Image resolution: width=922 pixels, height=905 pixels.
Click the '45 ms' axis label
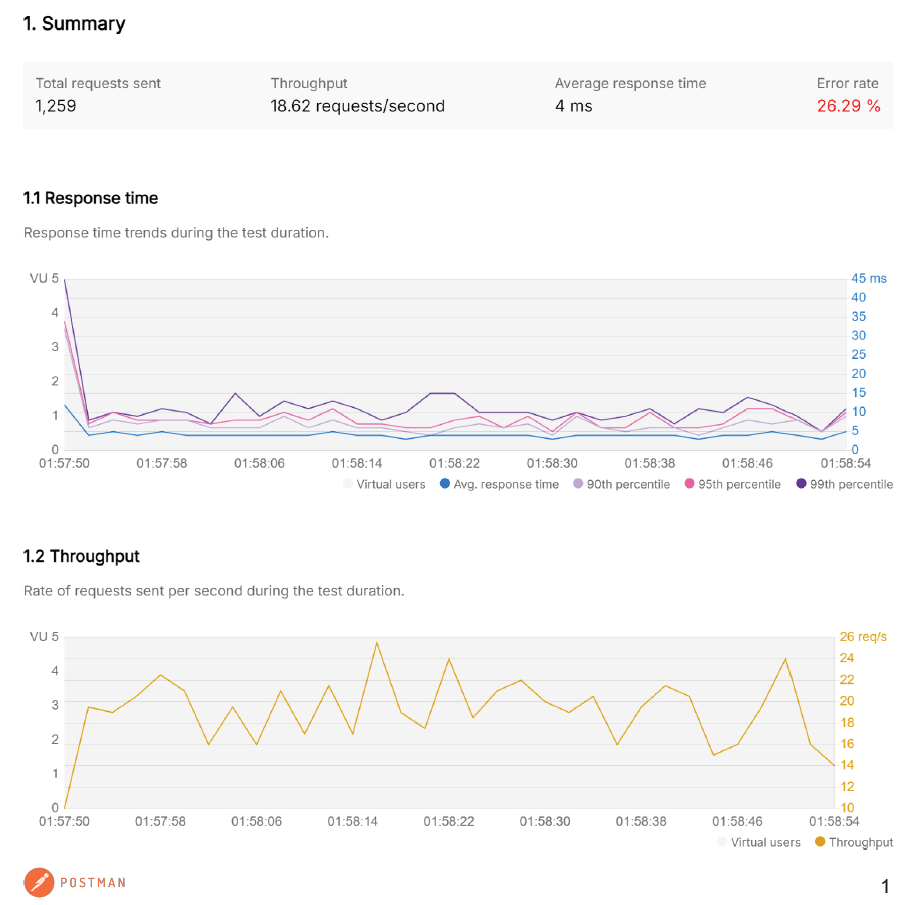click(868, 279)
